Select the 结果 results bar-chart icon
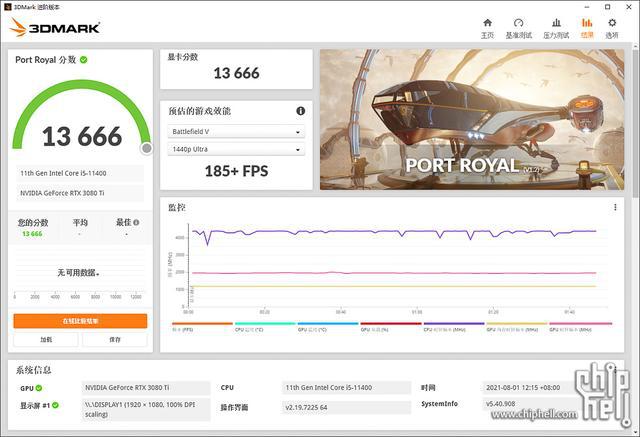 point(587,23)
